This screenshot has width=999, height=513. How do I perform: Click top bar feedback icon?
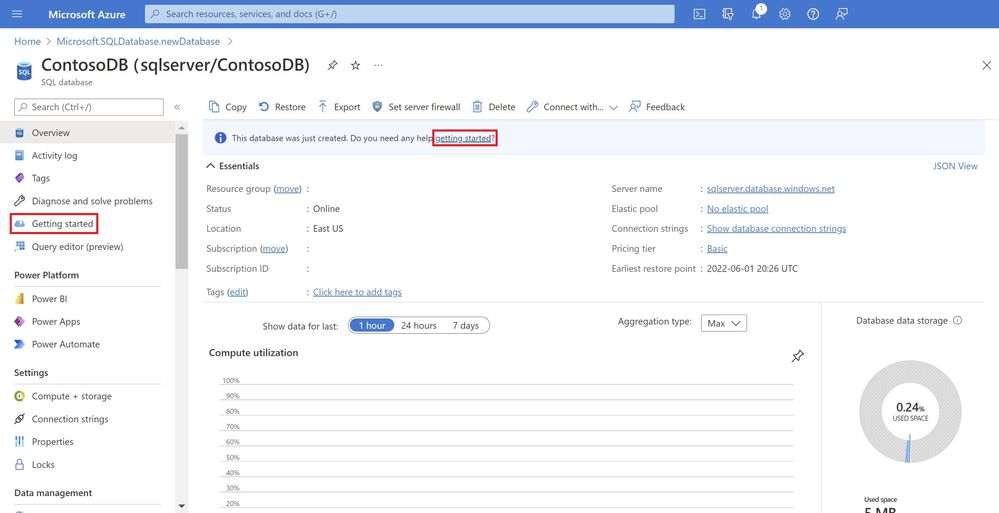842,14
